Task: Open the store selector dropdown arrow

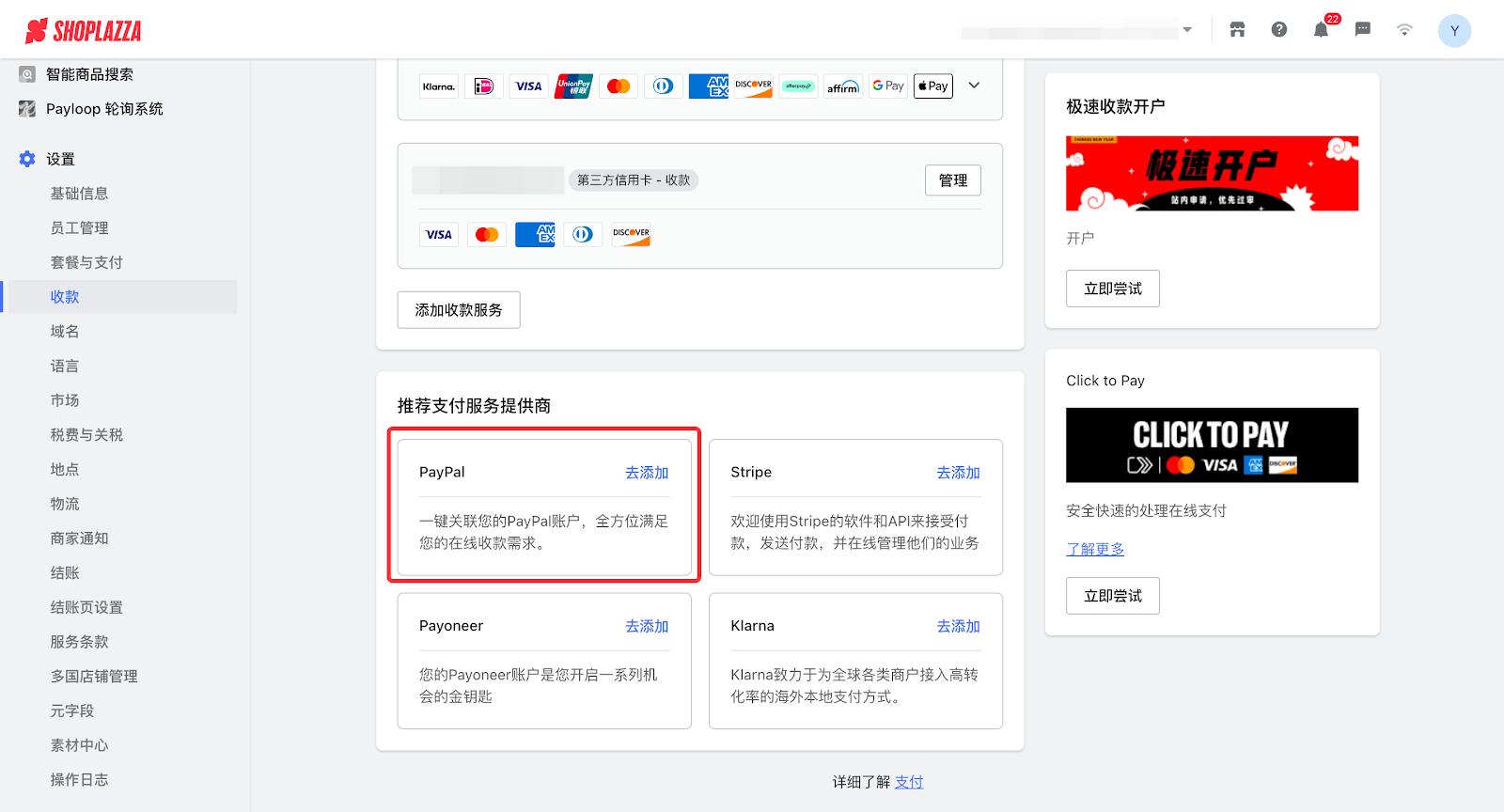Action: click(x=1187, y=30)
